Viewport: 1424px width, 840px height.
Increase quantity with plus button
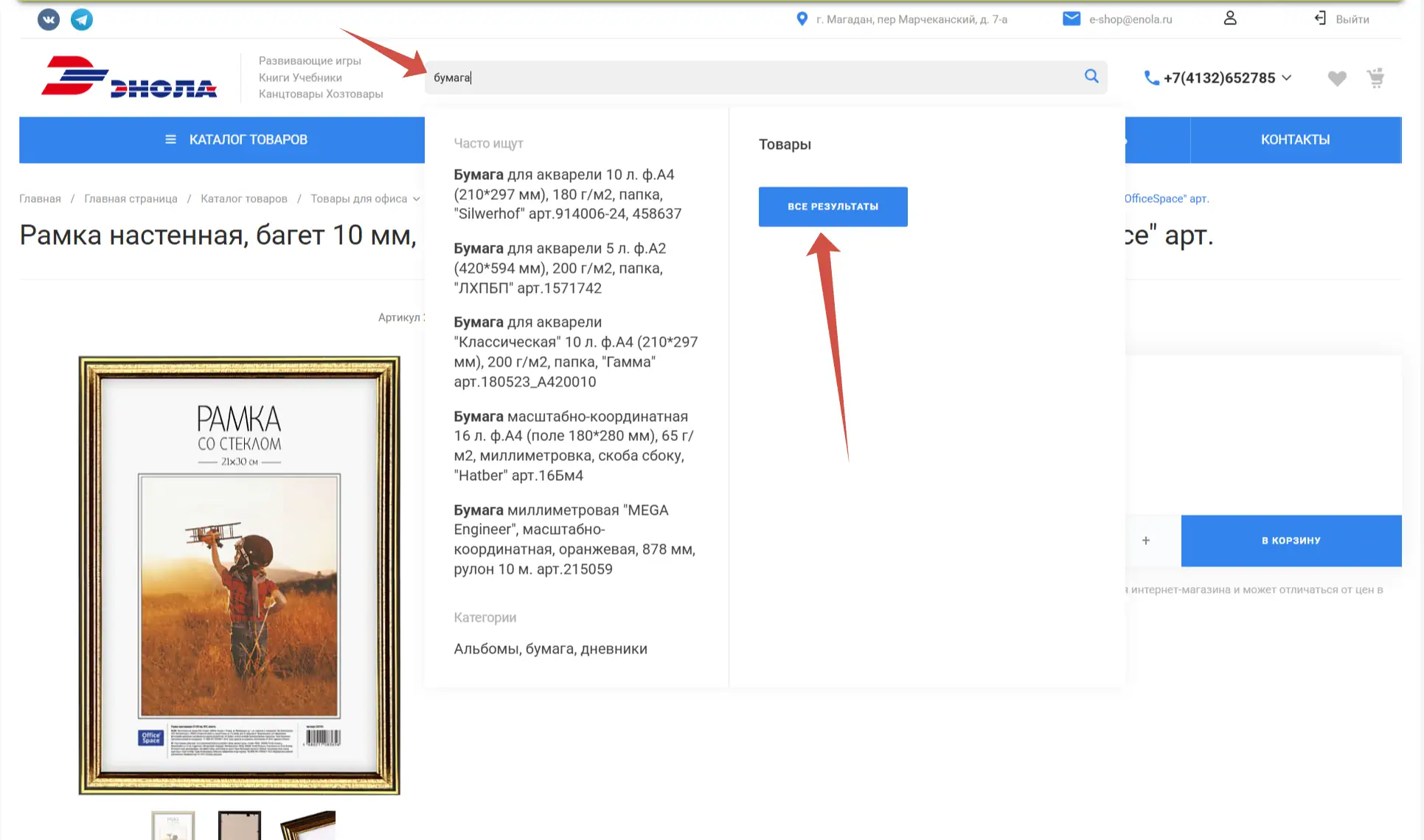pos(1145,541)
